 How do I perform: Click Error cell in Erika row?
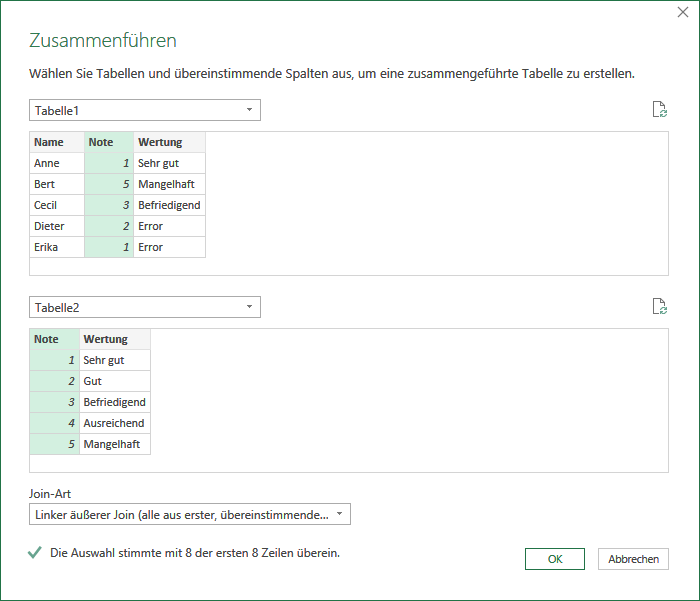[170, 247]
